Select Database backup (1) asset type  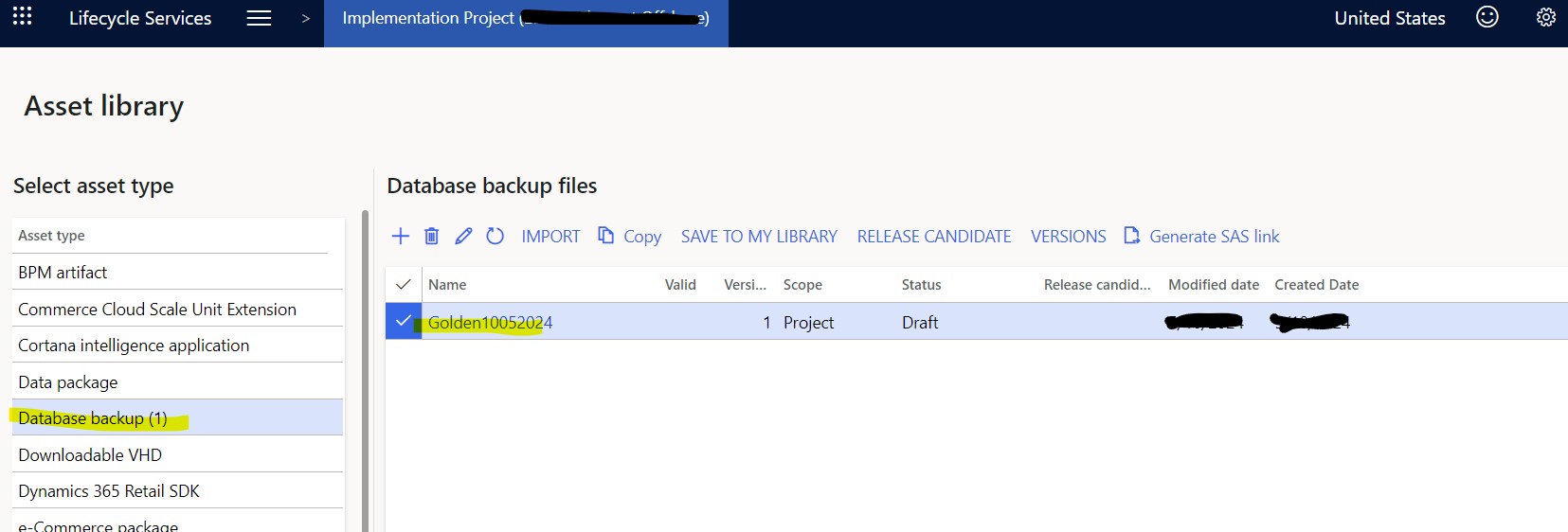[178, 417]
